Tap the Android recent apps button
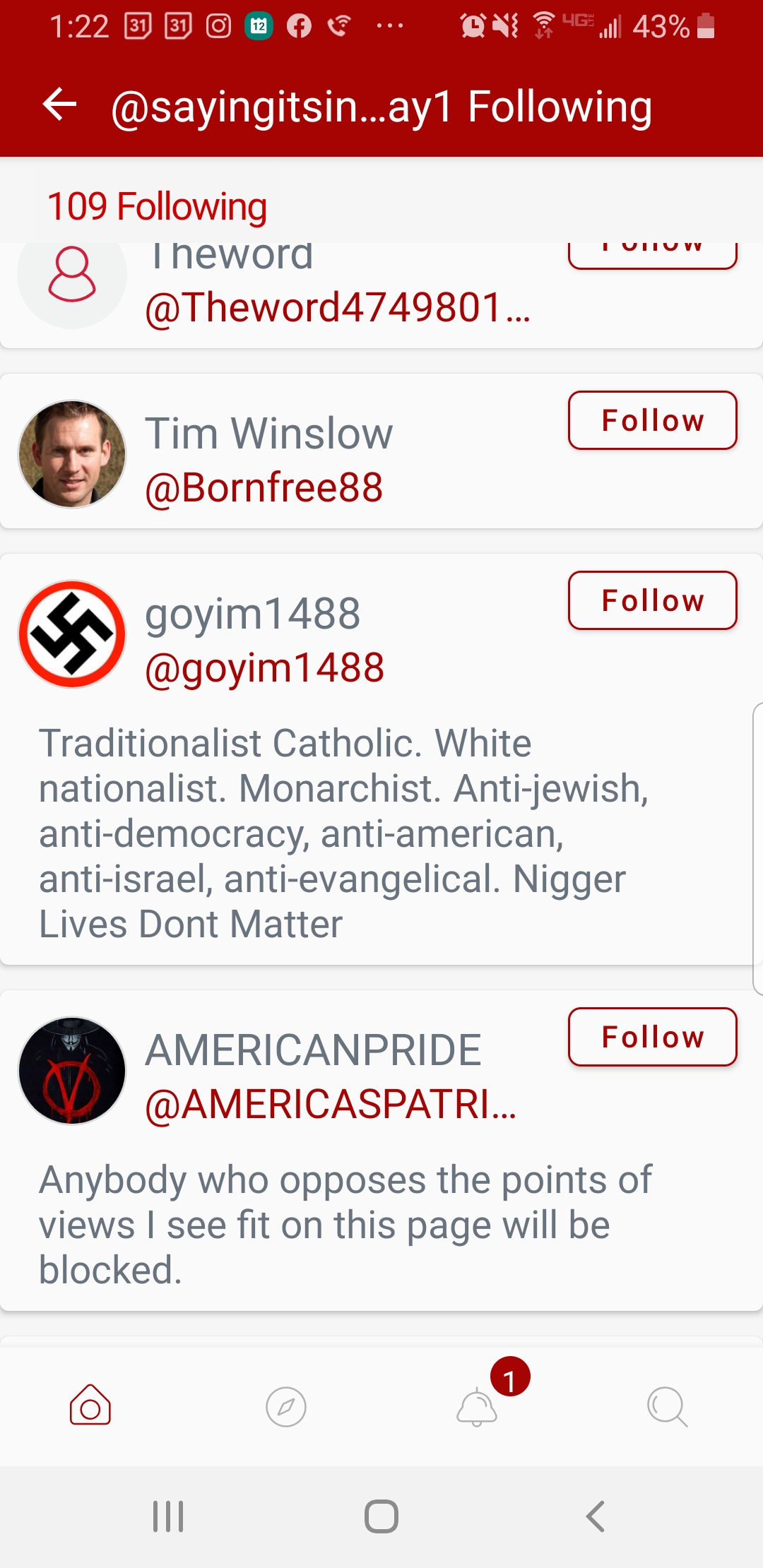The height and width of the screenshot is (1568, 763). coord(168,1516)
